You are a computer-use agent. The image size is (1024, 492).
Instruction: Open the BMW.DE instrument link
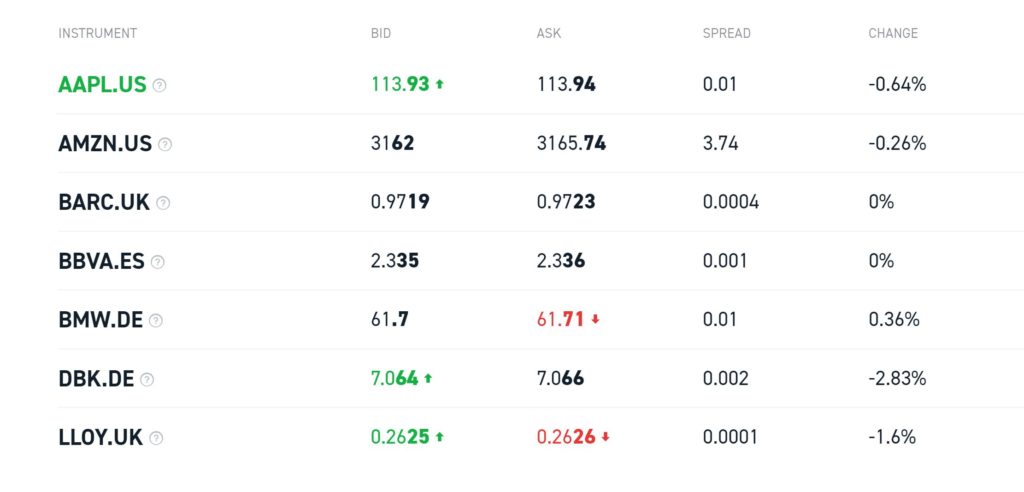pyautogui.click(x=101, y=320)
